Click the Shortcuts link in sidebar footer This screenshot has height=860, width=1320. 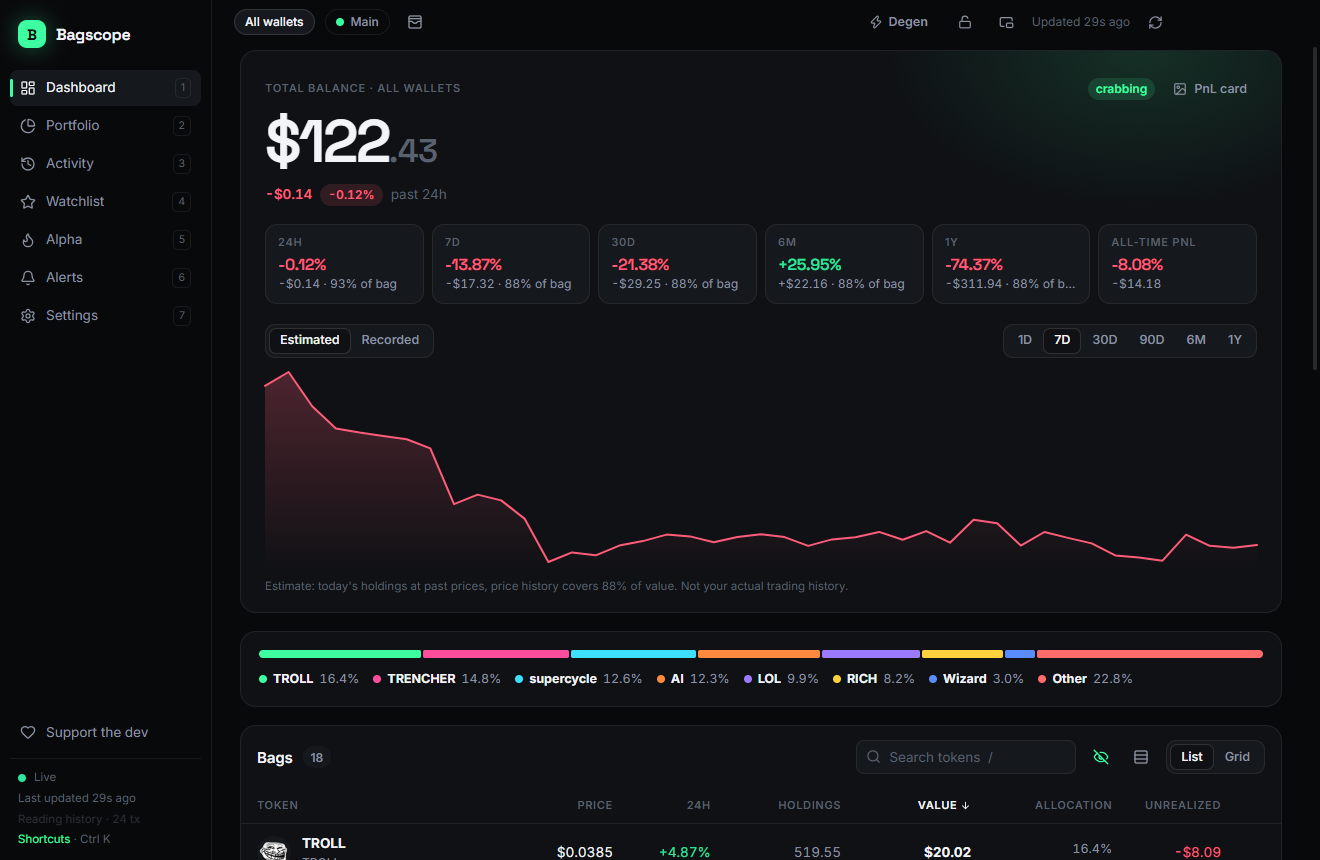click(44, 839)
